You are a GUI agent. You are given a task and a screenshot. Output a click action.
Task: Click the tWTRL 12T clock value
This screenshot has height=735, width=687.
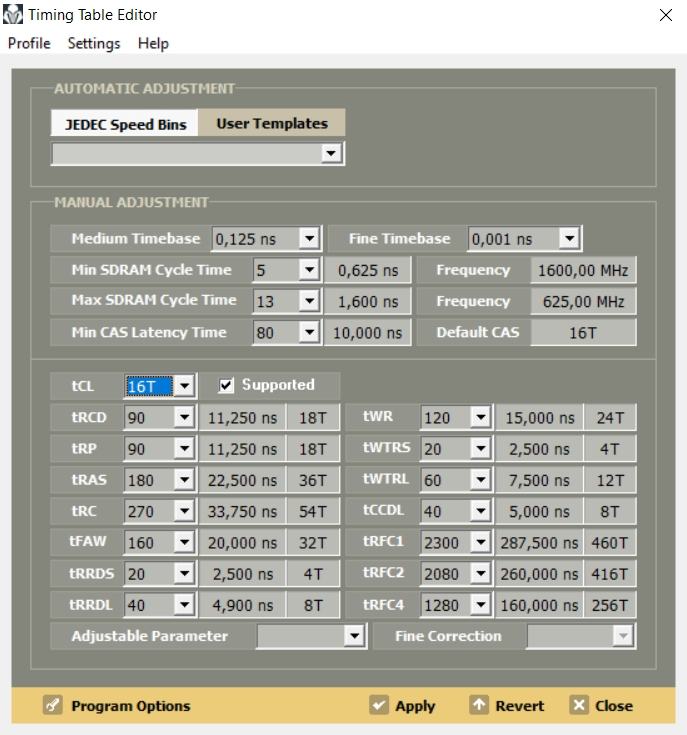tap(610, 480)
